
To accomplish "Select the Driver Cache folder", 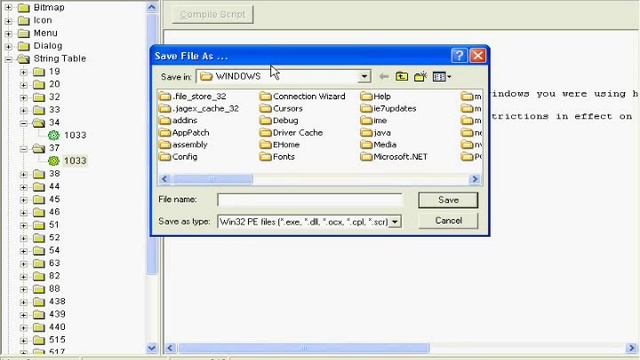I will click(291, 133).
